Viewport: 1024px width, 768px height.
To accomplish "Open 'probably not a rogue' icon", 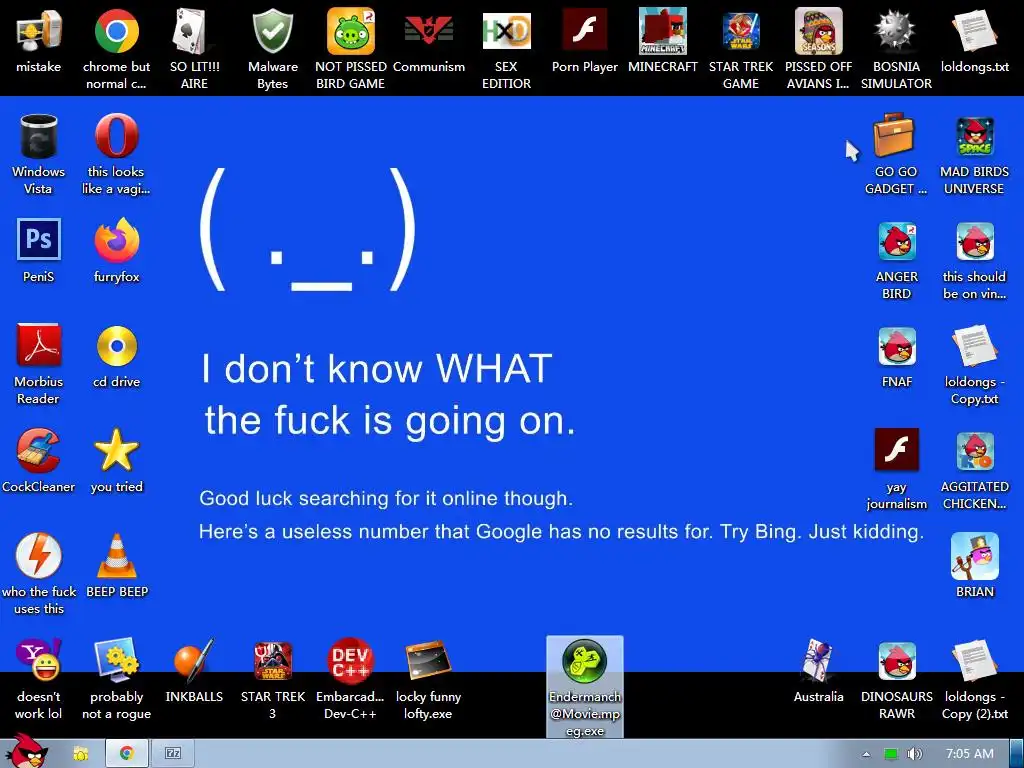I will pos(116,680).
